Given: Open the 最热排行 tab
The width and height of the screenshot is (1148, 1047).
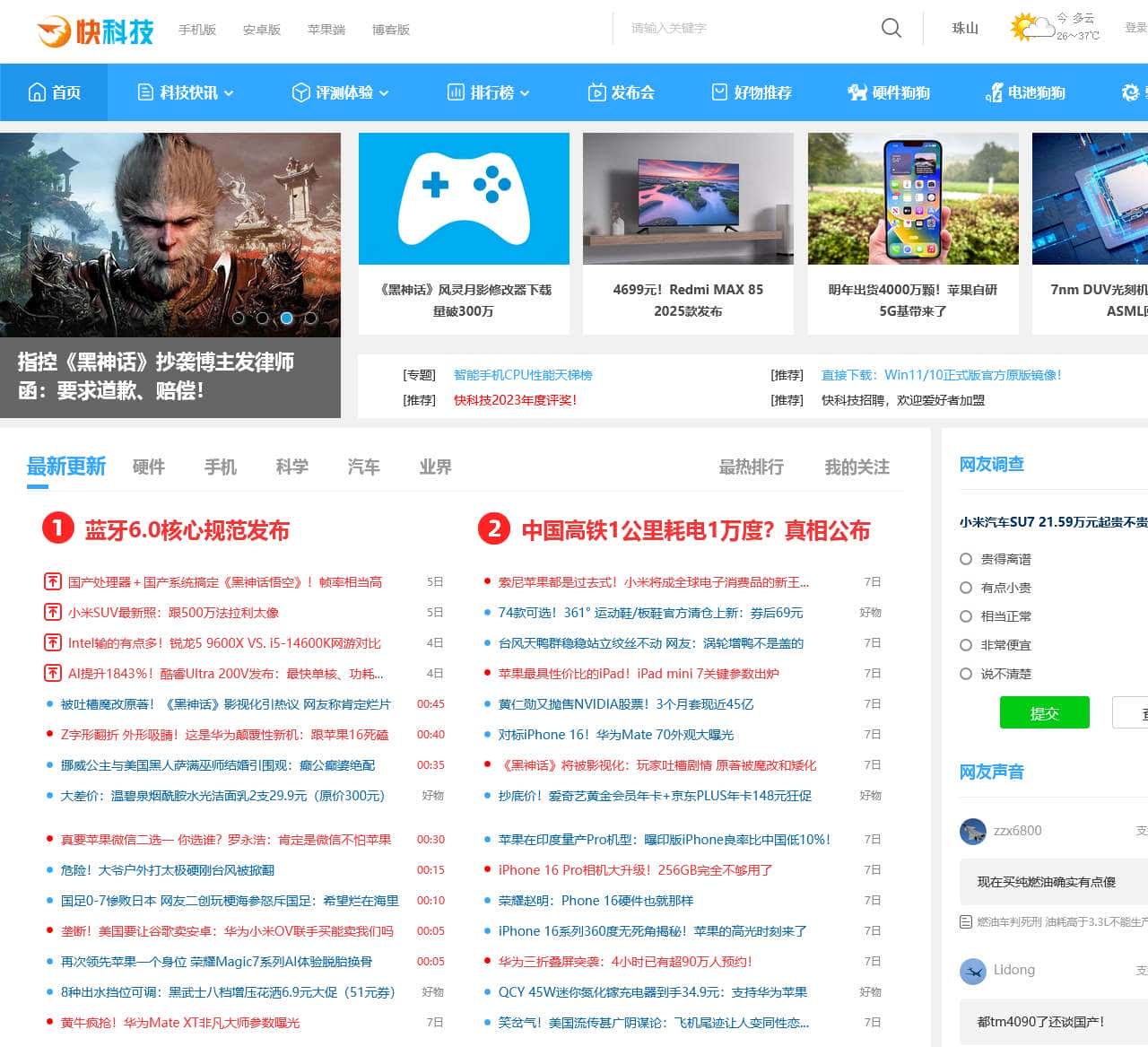Looking at the screenshot, I should [x=752, y=467].
